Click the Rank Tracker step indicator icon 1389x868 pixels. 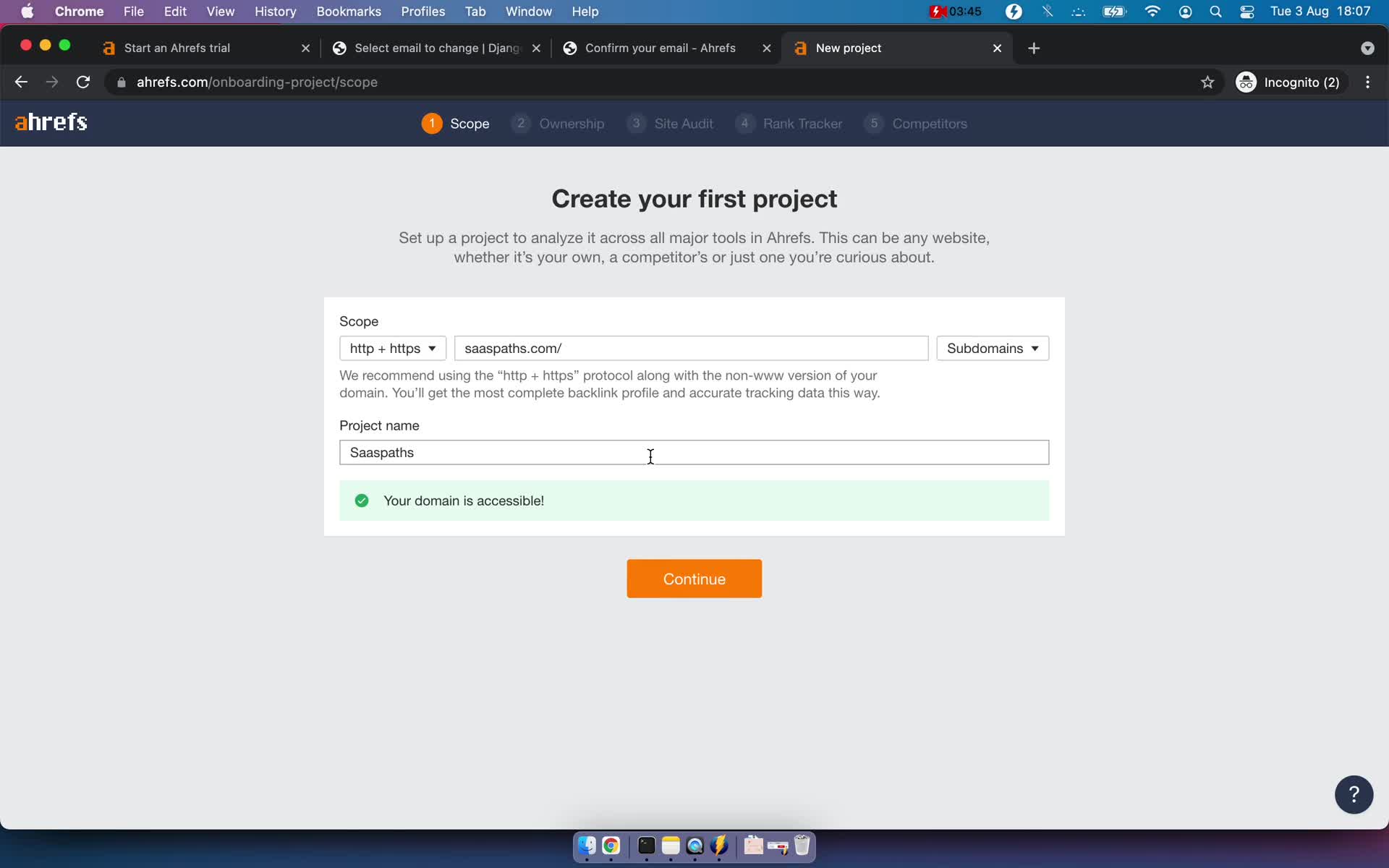point(745,123)
